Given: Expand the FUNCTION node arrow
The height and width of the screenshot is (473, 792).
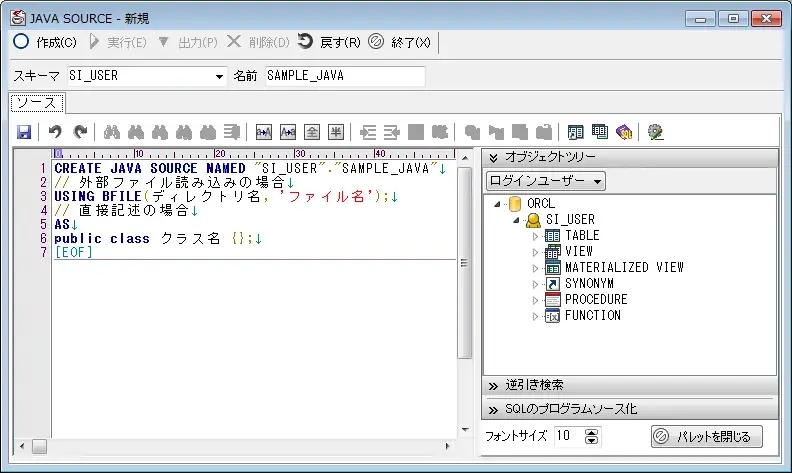Looking at the screenshot, I should (x=535, y=316).
